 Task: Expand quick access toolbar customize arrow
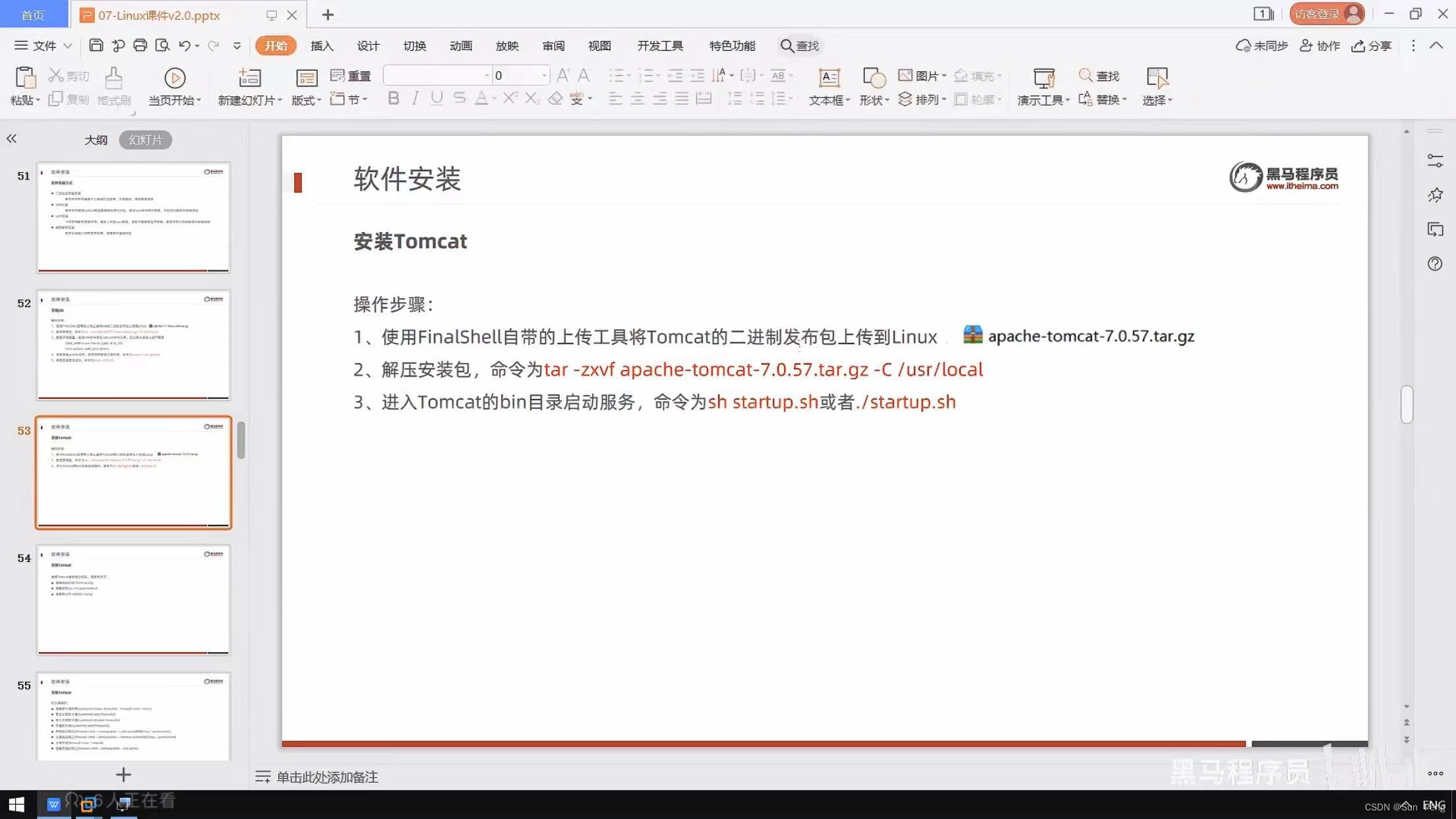(237, 45)
